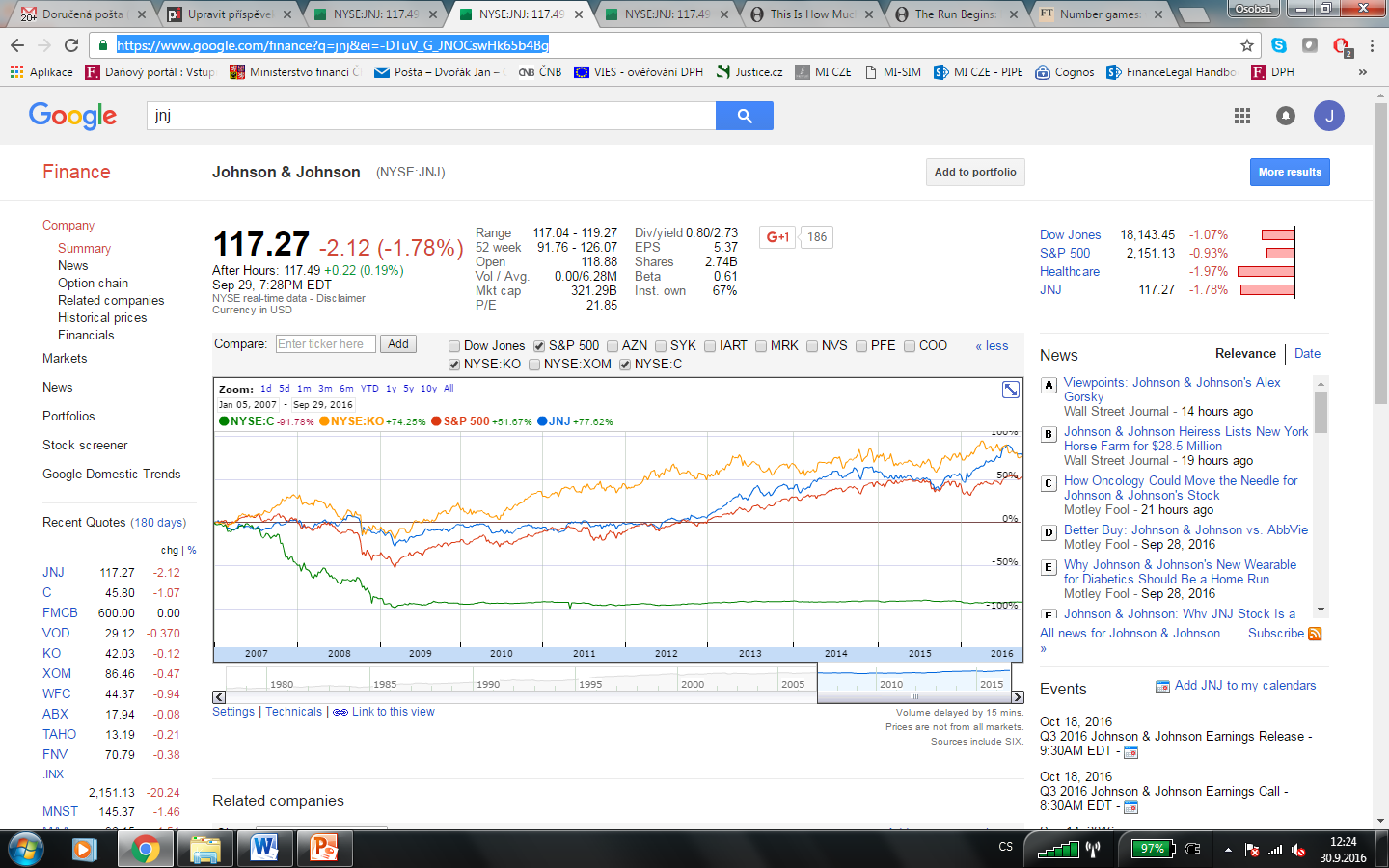Click the RSS subscribe feed icon
1389x868 pixels.
(1315, 634)
